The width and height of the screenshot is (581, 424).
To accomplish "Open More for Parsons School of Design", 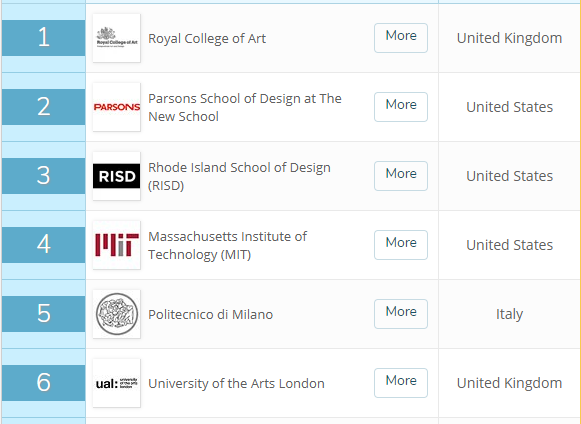I will [x=401, y=107].
